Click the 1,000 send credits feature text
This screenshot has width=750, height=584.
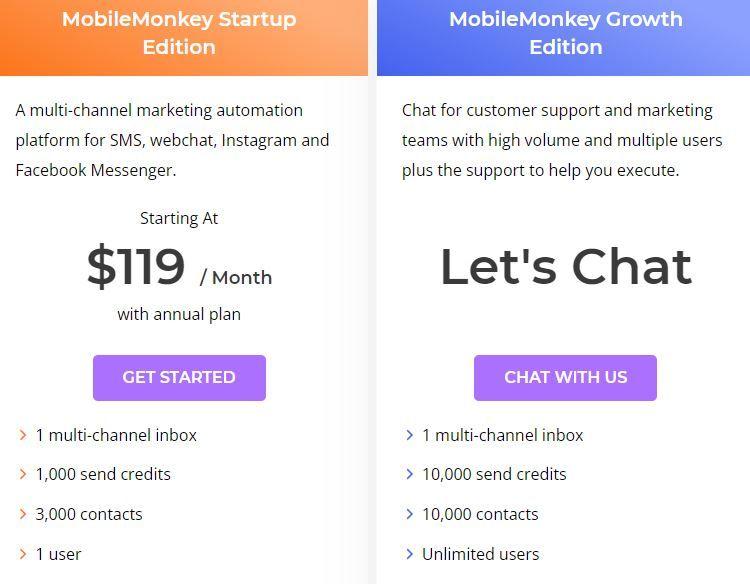103,474
